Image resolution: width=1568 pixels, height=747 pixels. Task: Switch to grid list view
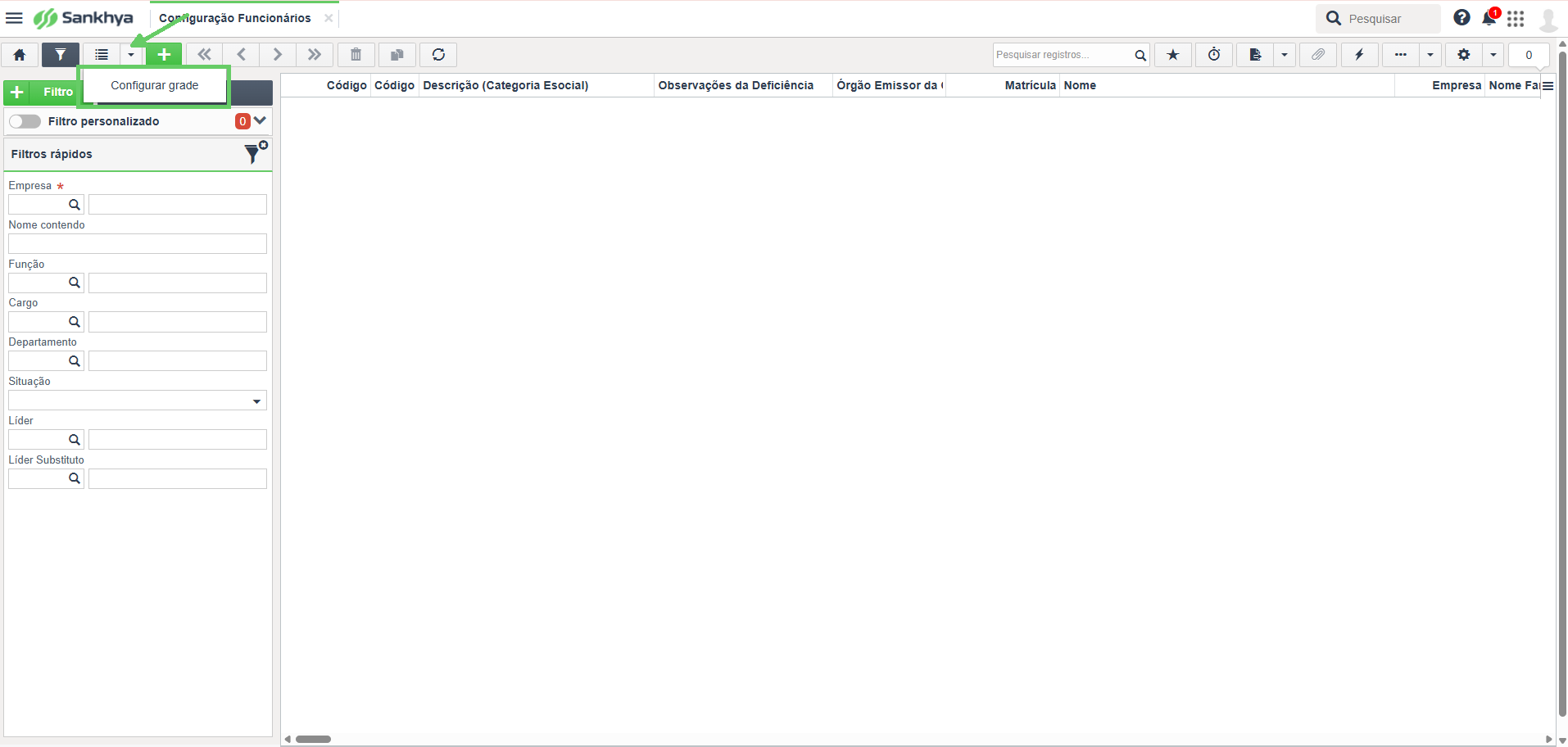click(x=102, y=55)
